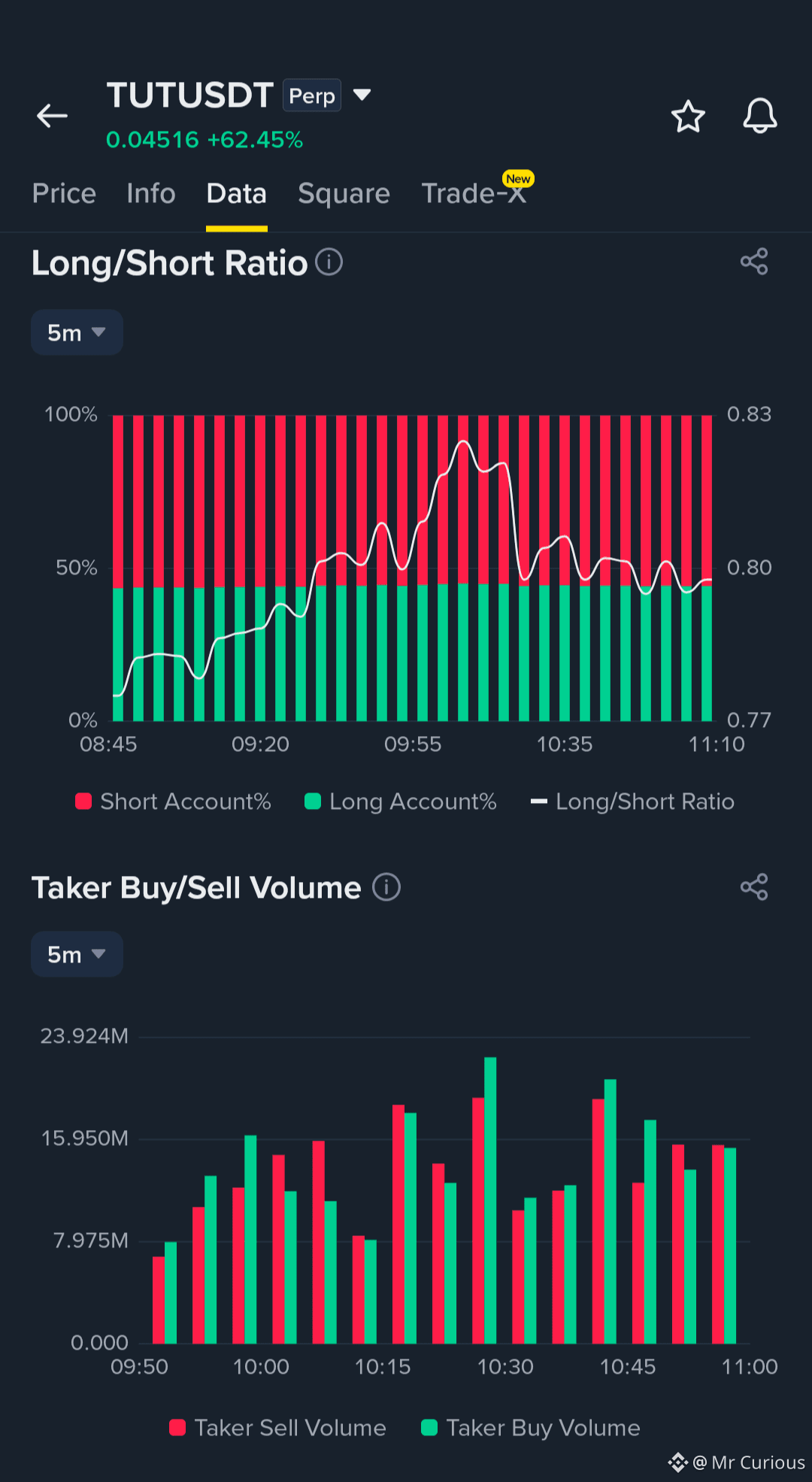Tap the Perp contract type badge

pos(312,95)
